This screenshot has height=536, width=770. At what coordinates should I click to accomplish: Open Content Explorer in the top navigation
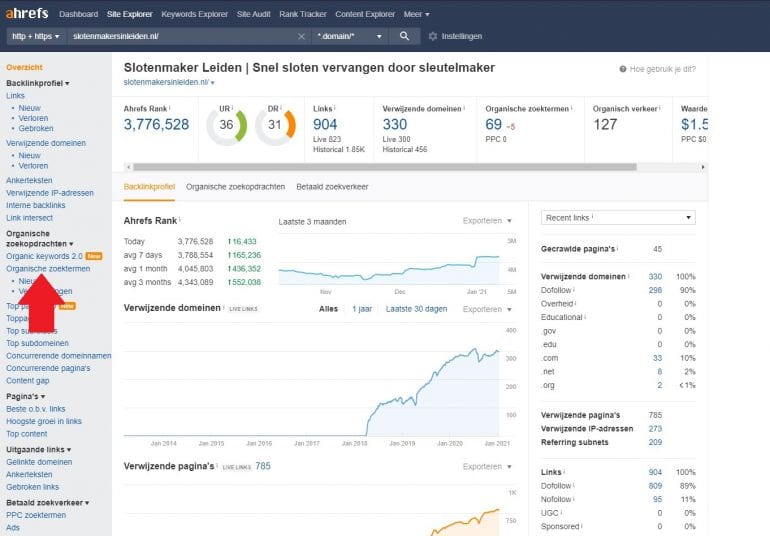365,14
